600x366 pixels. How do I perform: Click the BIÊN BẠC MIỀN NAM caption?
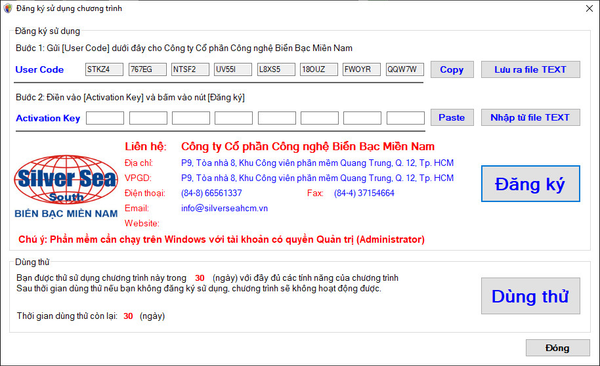point(66,214)
